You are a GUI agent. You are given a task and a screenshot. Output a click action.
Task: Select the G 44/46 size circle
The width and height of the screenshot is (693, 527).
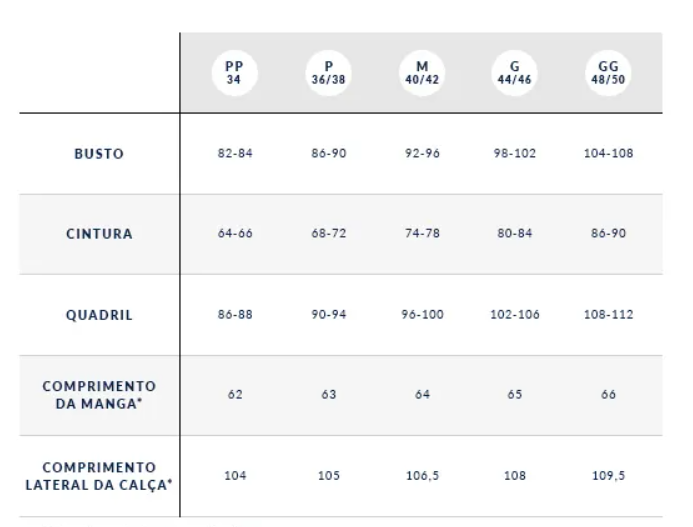[515, 73]
